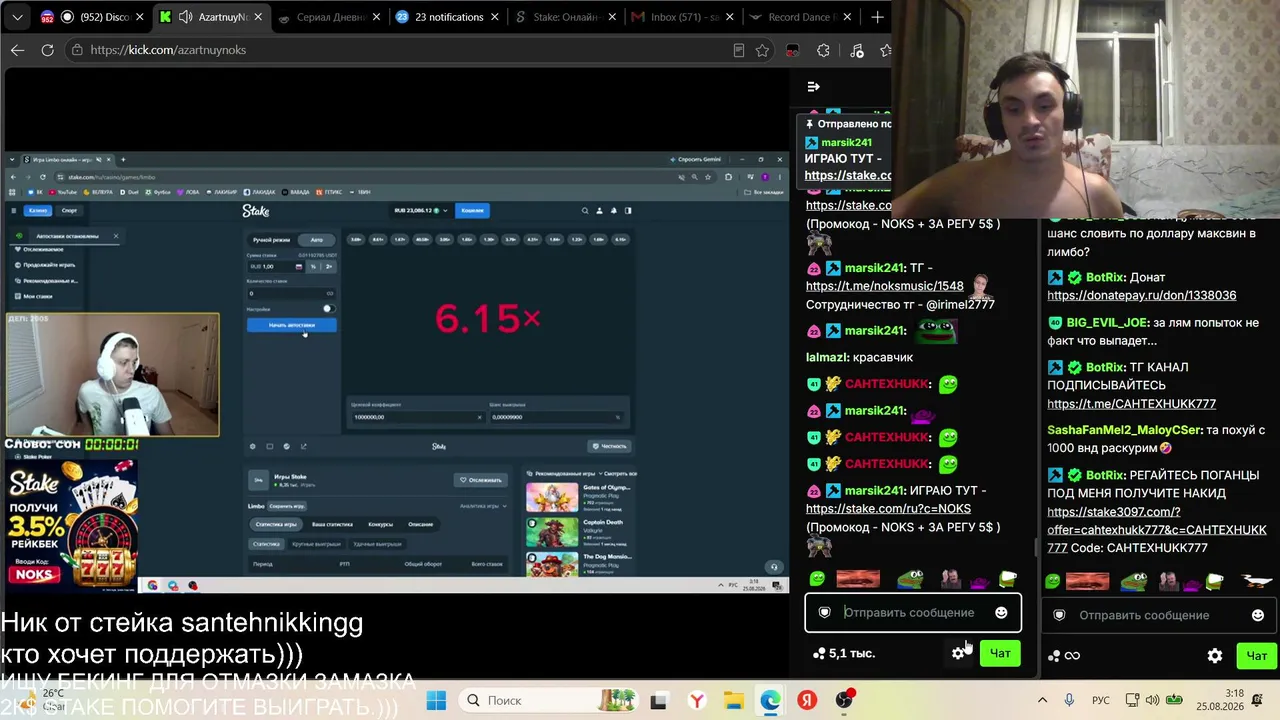Image resolution: width=1280 pixels, height=720 pixels.
Task: Show hidden system tray icons
Action: [1042, 700]
